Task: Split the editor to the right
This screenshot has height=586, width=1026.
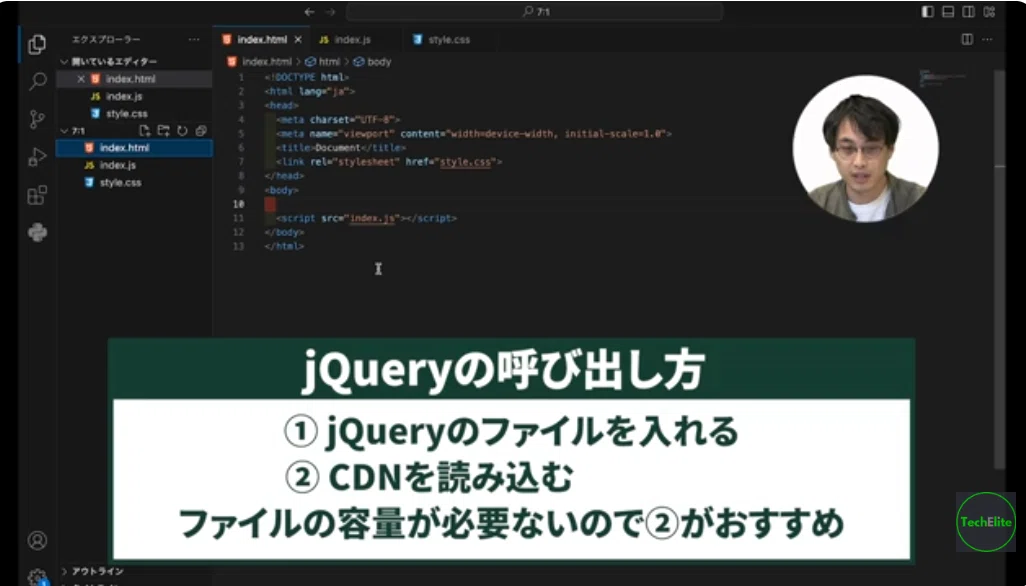Action: pyautogui.click(x=967, y=39)
